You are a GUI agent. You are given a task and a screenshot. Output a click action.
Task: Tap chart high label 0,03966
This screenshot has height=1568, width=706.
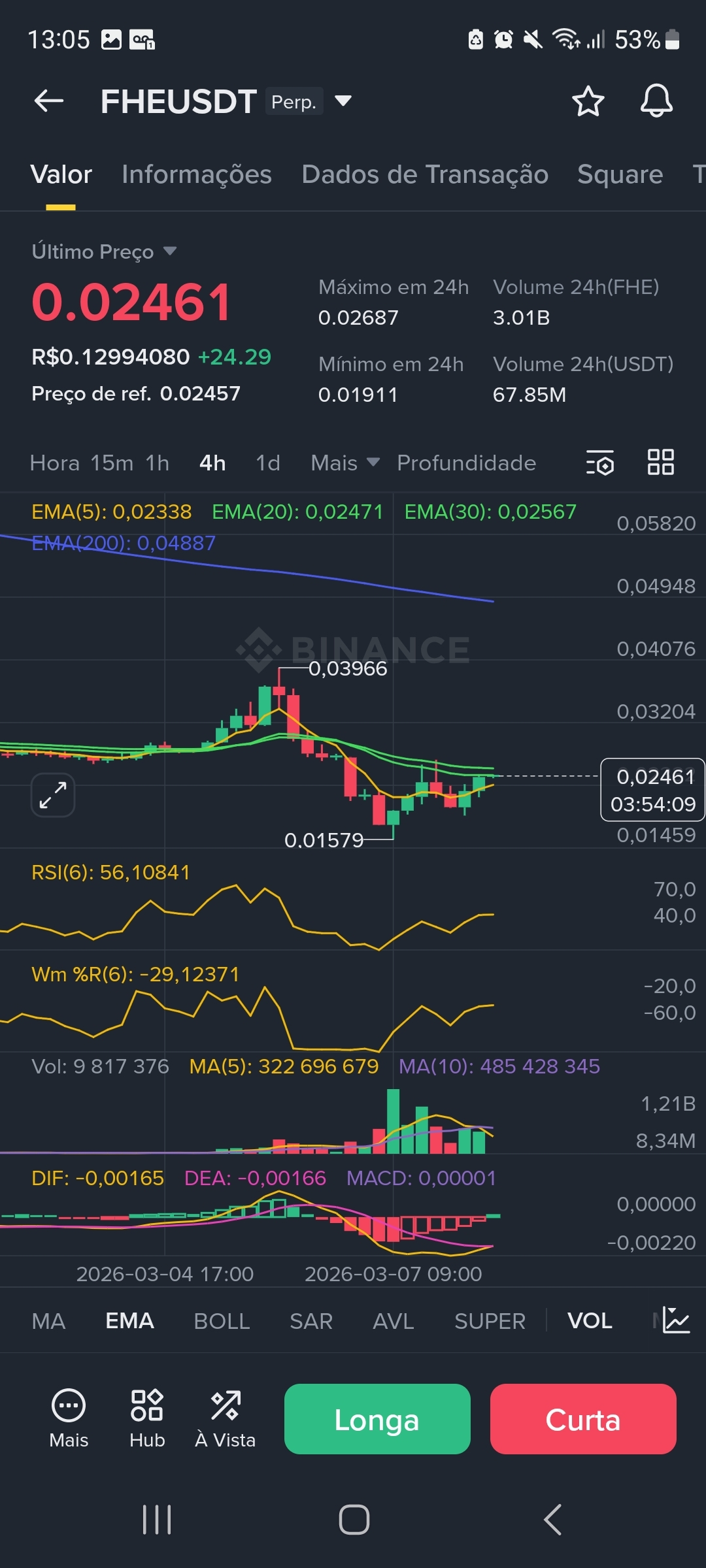(348, 668)
